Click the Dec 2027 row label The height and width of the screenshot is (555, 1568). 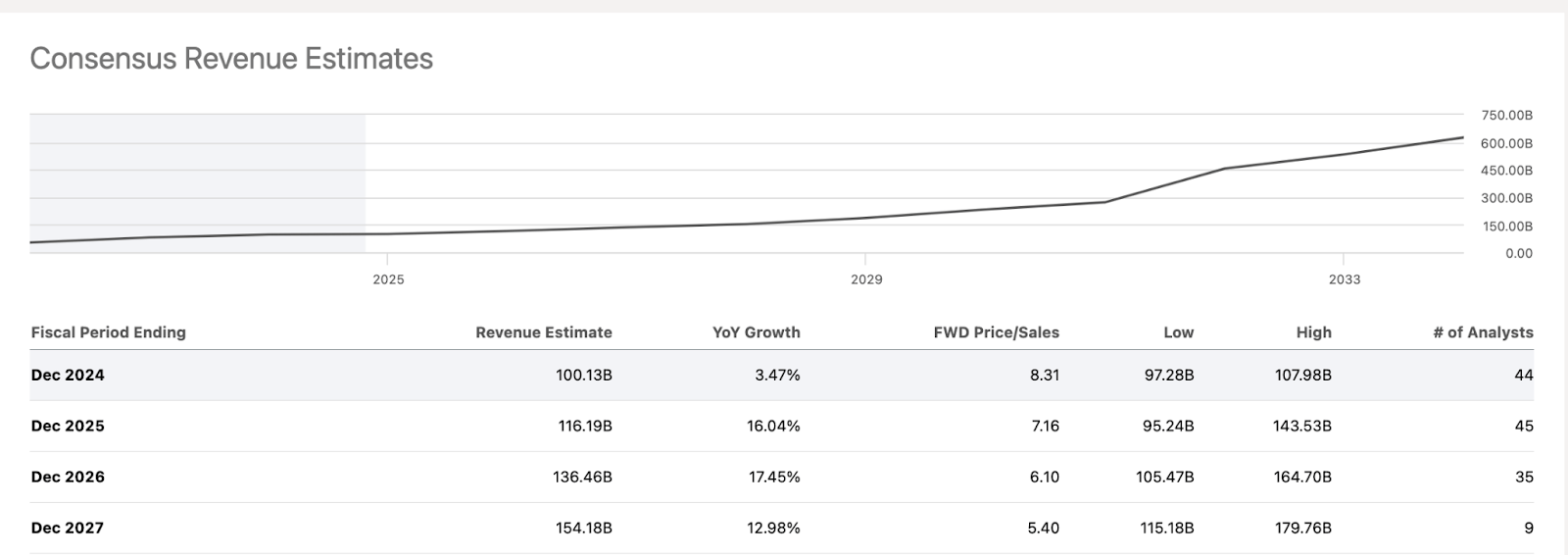(x=68, y=528)
